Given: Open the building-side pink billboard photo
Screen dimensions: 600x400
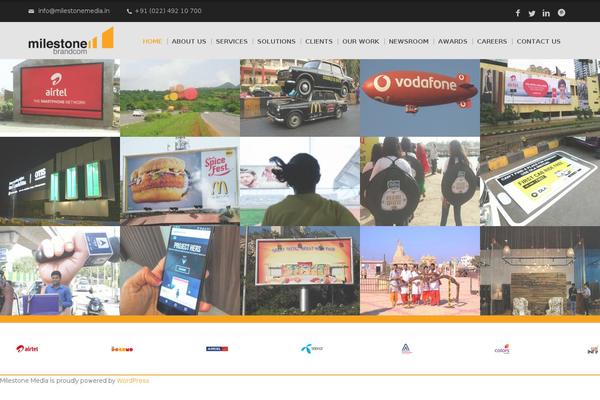Looking at the screenshot, I should click(x=540, y=98).
